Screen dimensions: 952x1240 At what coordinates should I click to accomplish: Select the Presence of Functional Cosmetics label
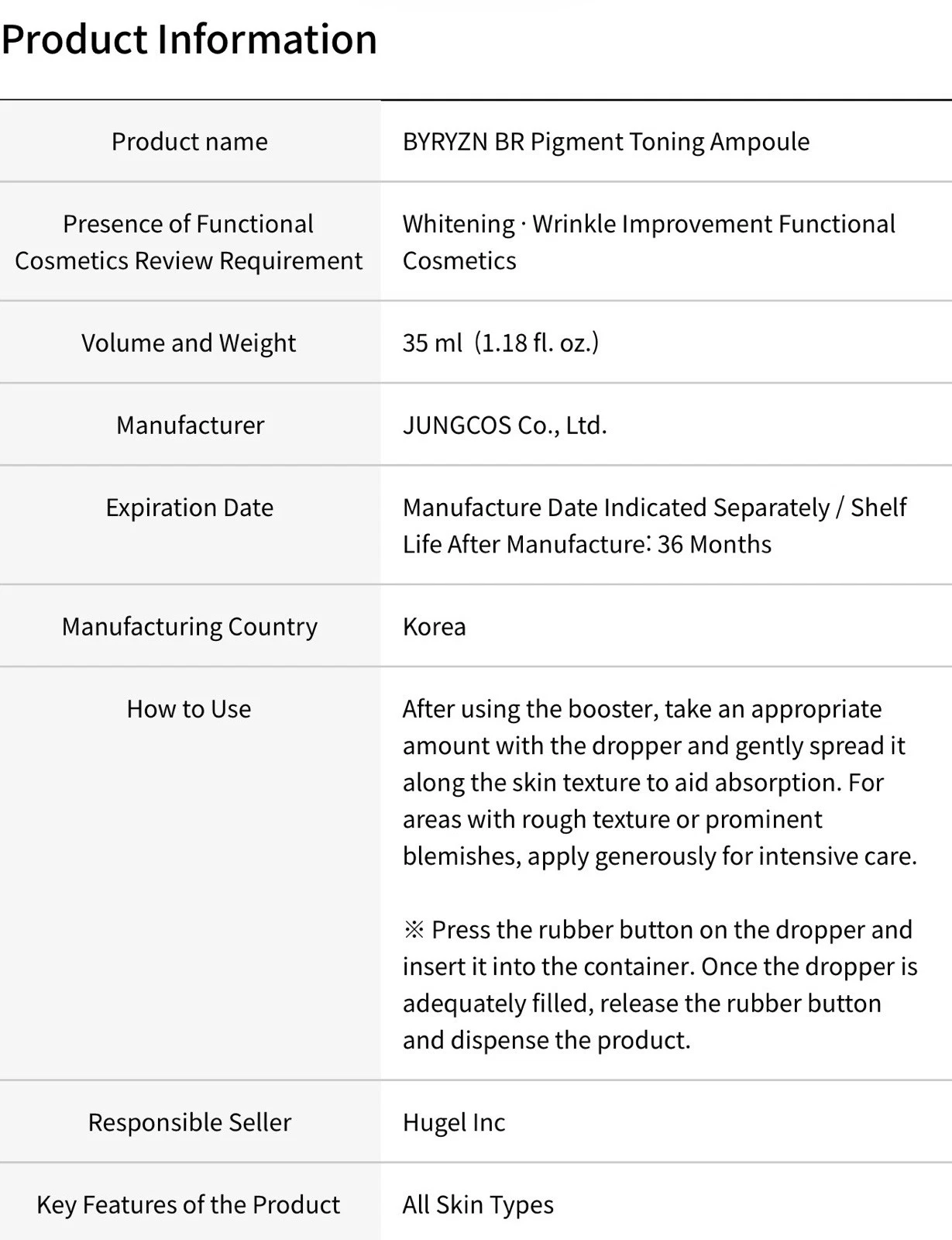click(189, 242)
